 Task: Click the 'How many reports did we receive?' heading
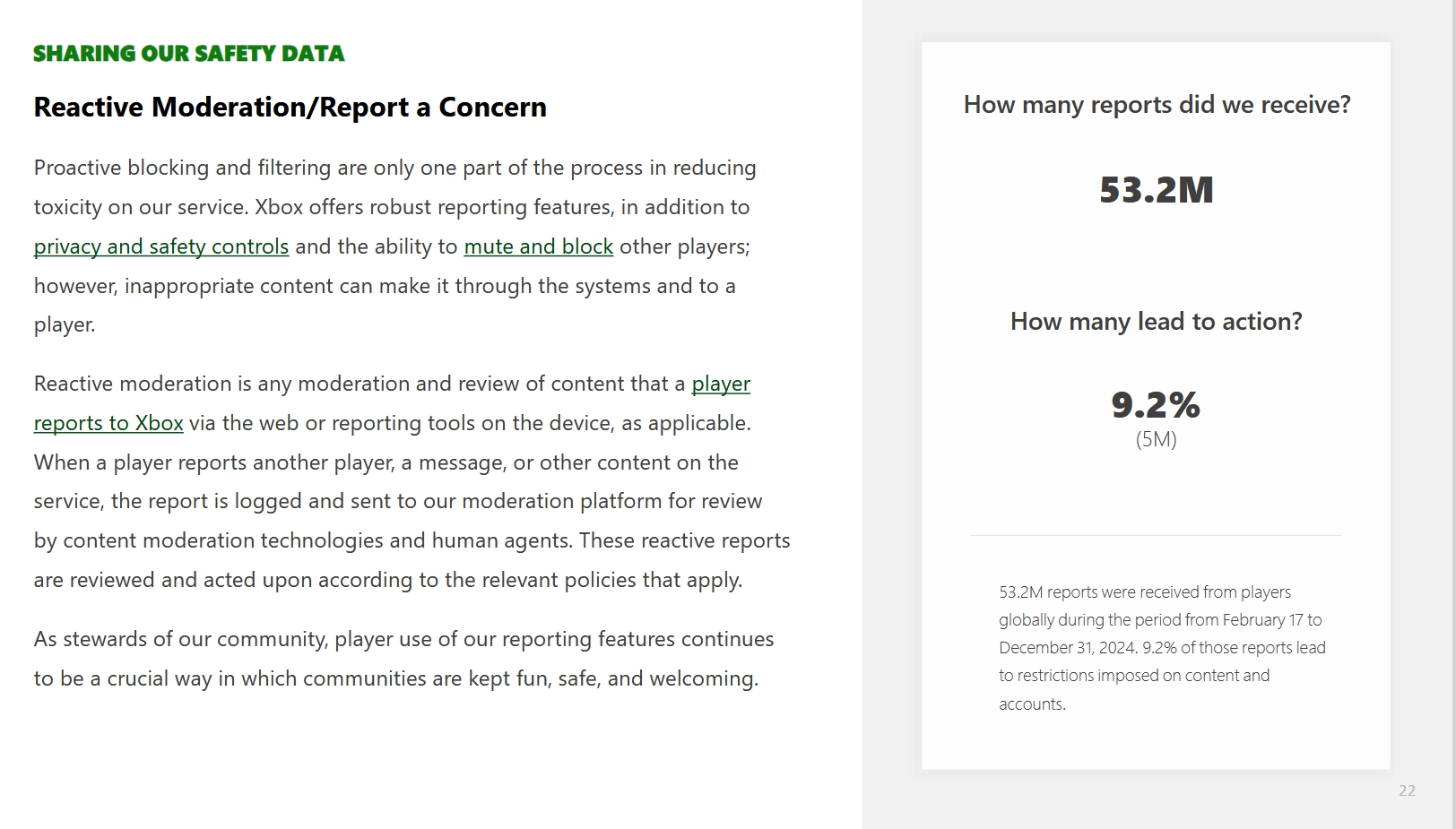1157,105
